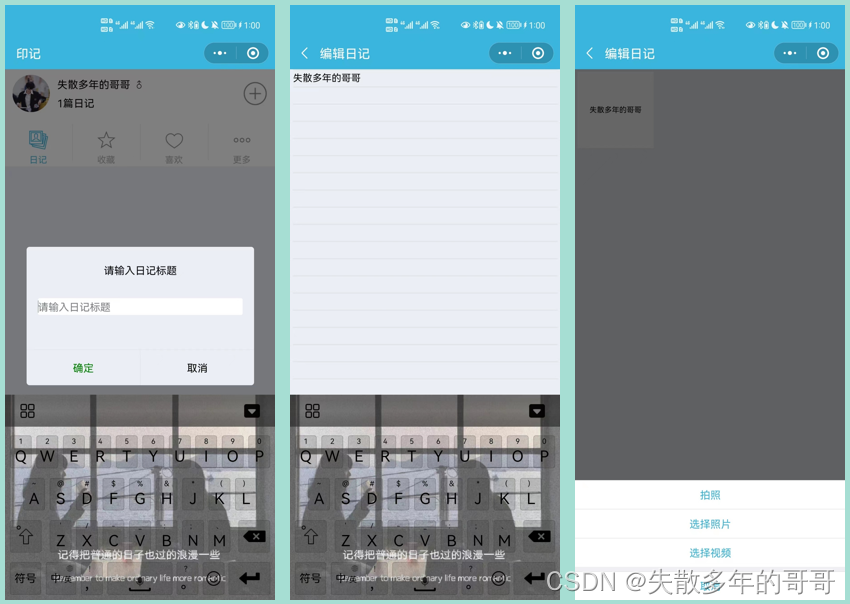Image resolution: width=850 pixels, height=604 pixels.
Task: Open the 更多 tab
Action: point(242,149)
